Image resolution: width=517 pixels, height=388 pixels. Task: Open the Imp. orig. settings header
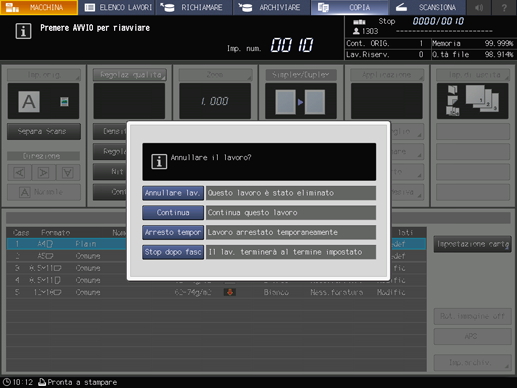(x=44, y=75)
